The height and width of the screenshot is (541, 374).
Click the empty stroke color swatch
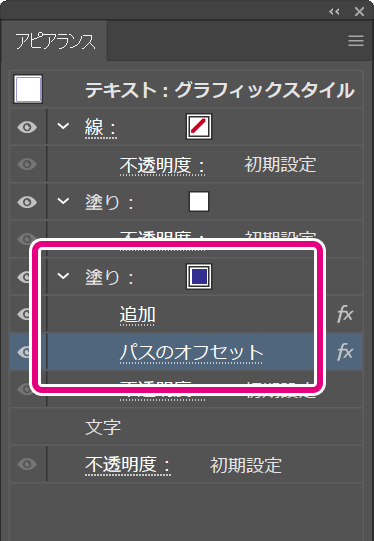tap(199, 127)
